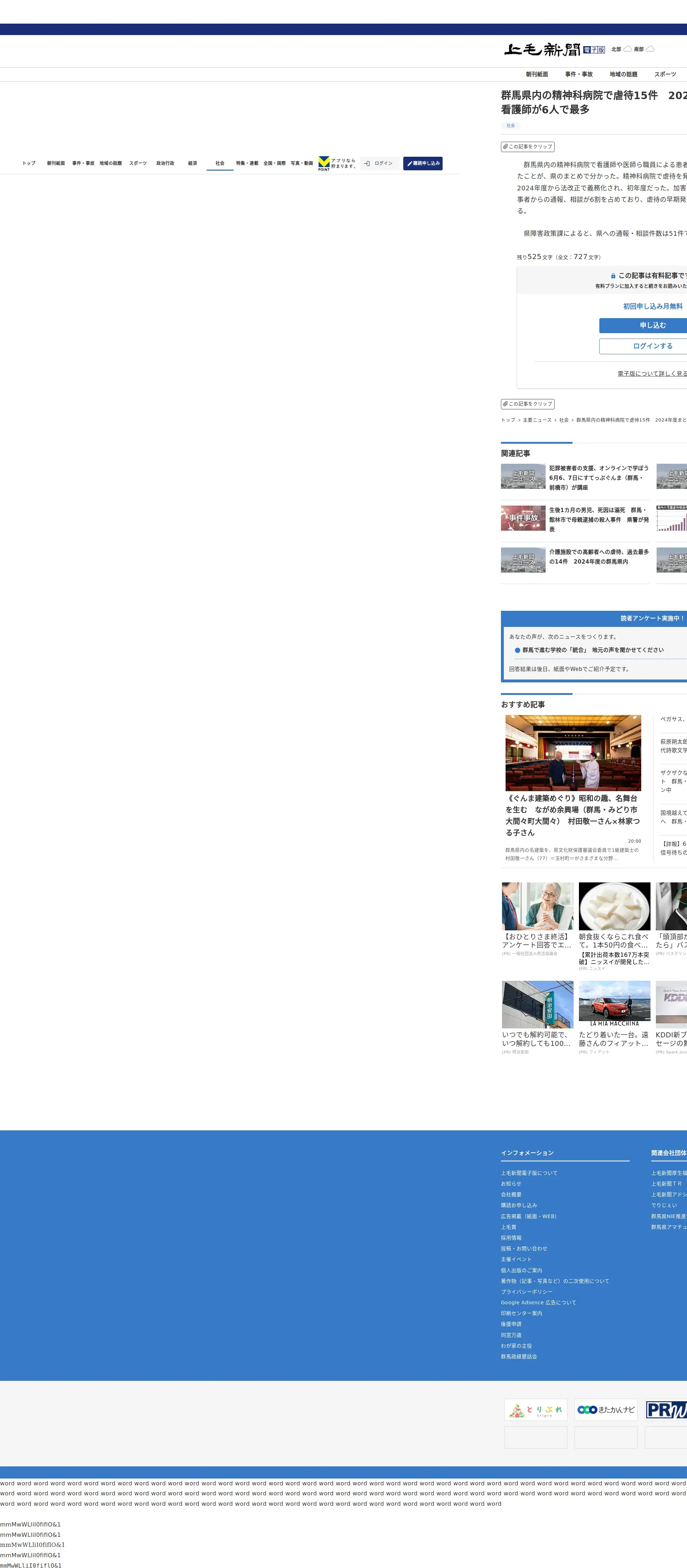The width and height of the screenshot is (687, 1568).
Task: Open 朝刊紙面 in the floating nav bar
Action: point(56,163)
